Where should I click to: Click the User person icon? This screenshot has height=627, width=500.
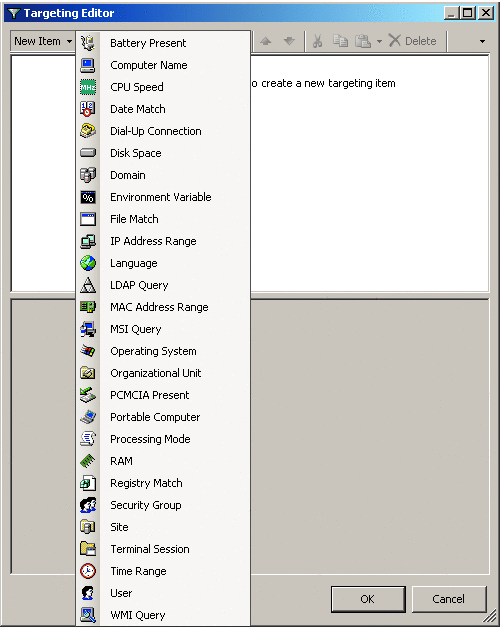point(88,593)
